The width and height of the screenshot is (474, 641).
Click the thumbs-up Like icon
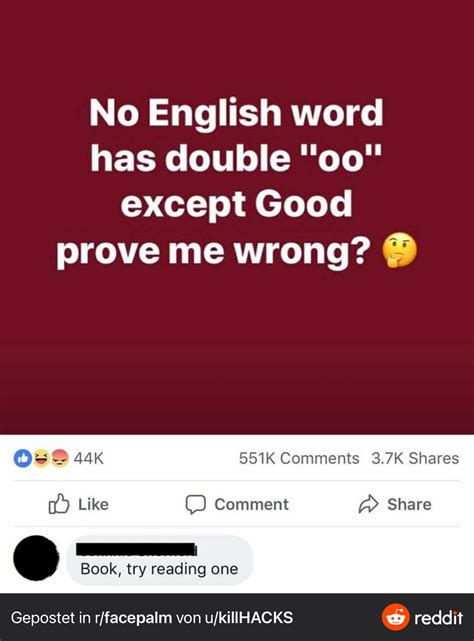[59, 504]
